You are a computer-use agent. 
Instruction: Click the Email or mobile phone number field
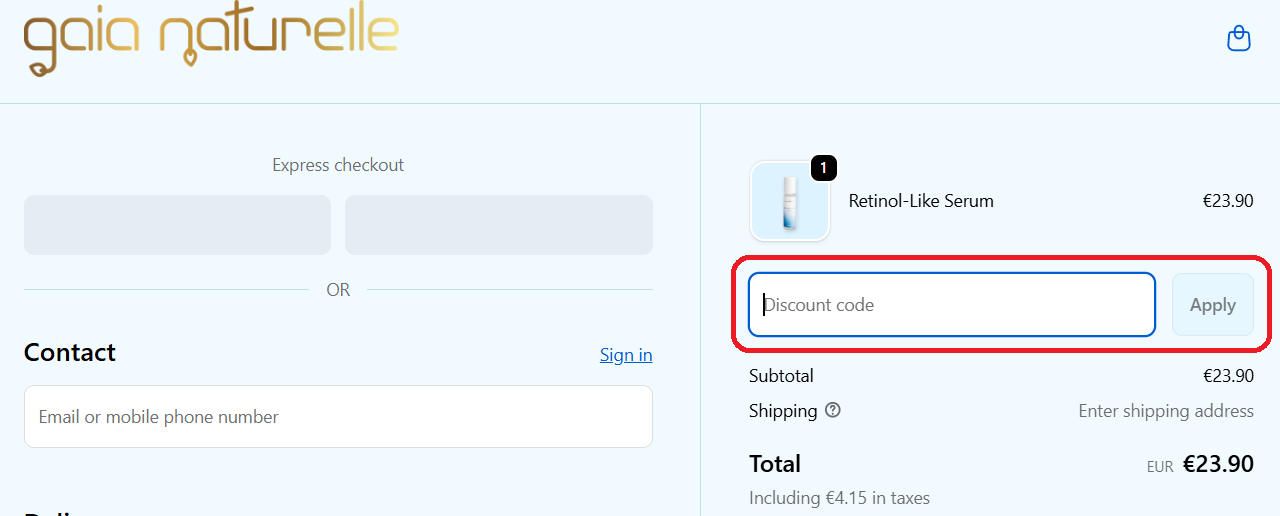click(338, 417)
